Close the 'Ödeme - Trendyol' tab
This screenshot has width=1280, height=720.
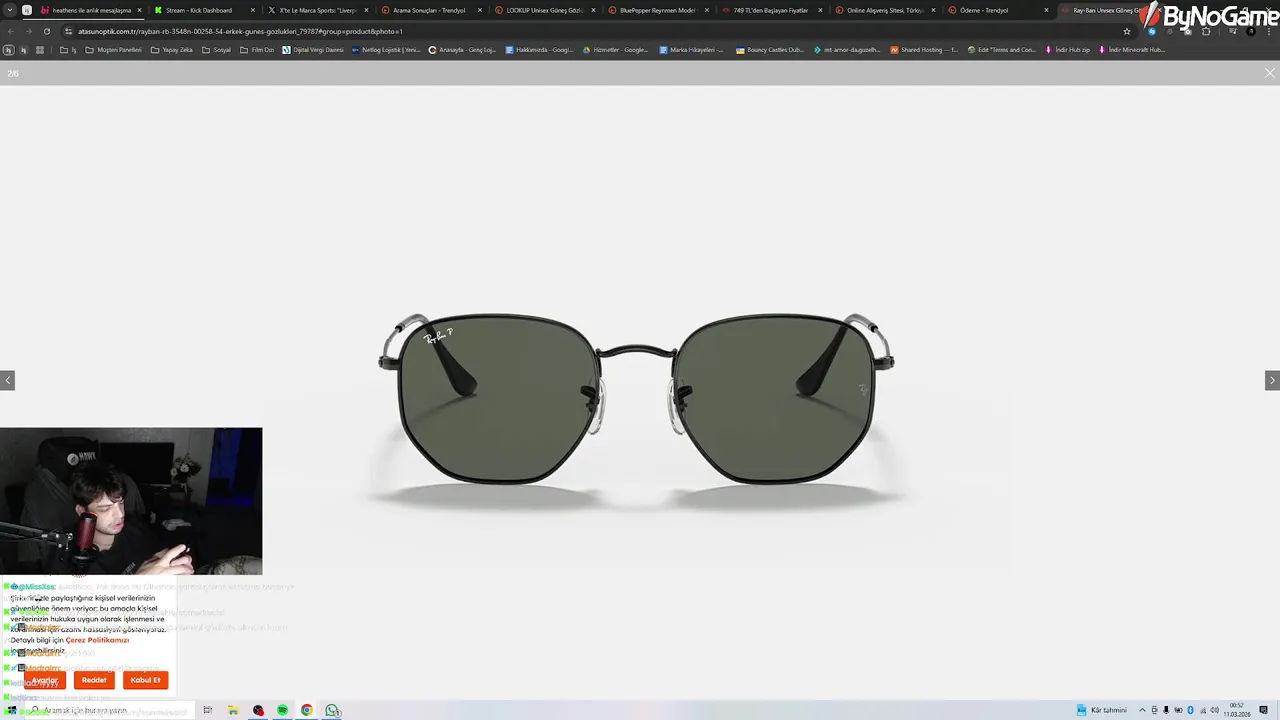[x=1047, y=10]
